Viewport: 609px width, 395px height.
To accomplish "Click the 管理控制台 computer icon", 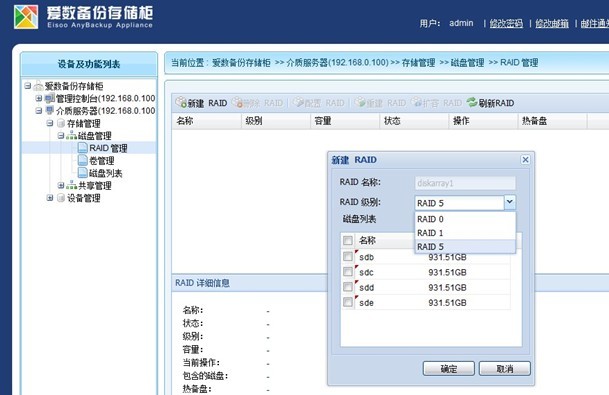I will point(49,98).
